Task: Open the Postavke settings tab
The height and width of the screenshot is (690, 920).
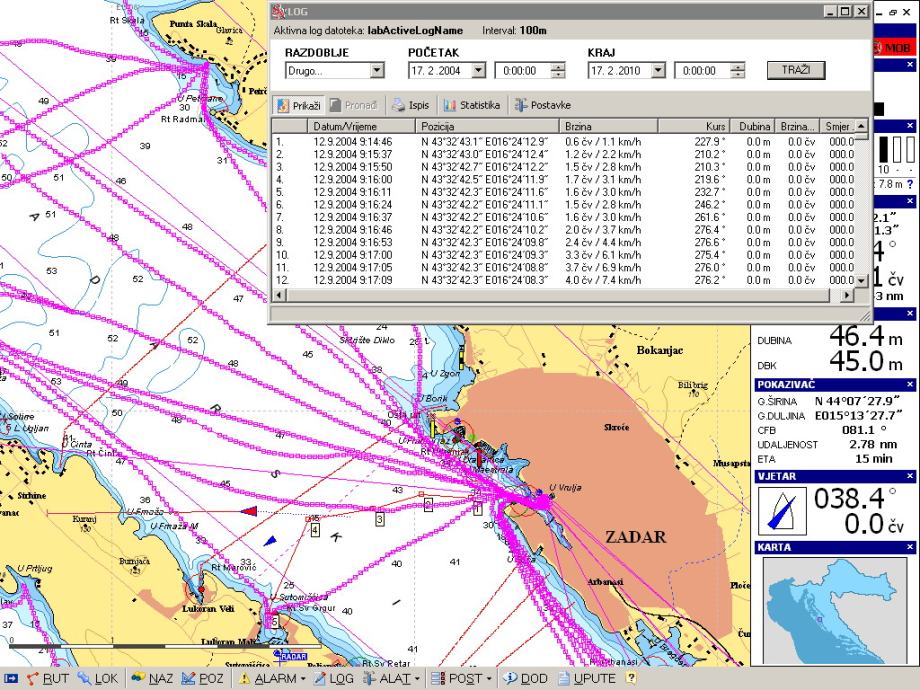Action: pos(542,106)
